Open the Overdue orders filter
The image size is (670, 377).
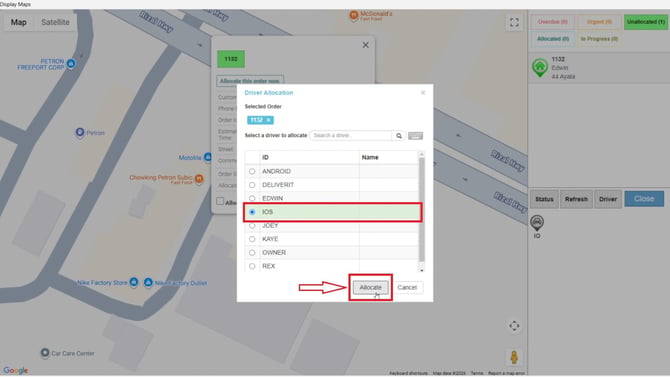tap(552, 22)
